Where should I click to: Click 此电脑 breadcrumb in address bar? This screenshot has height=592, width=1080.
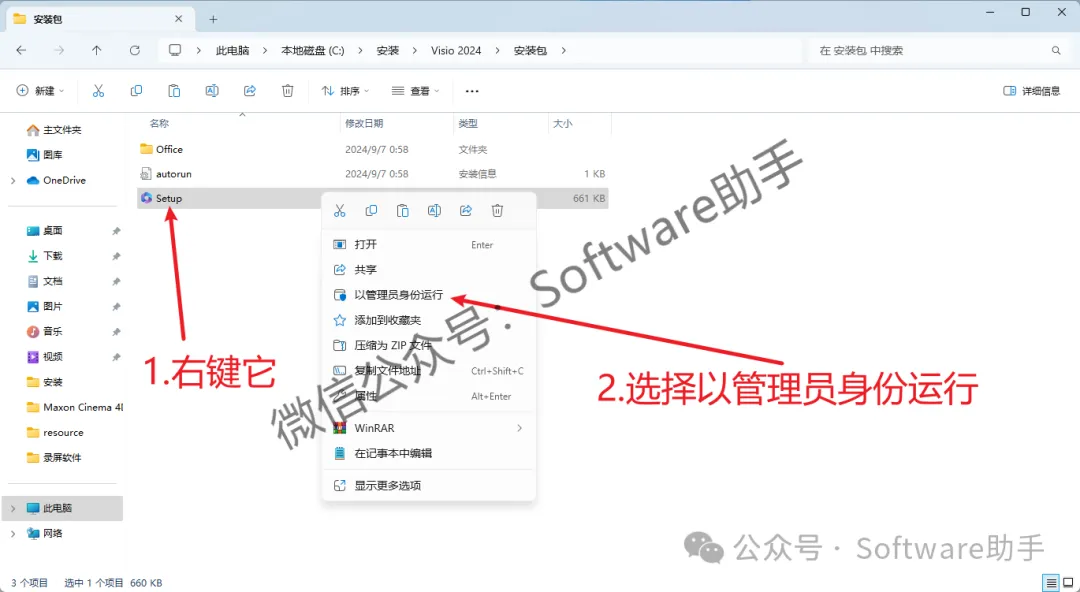click(x=233, y=50)
